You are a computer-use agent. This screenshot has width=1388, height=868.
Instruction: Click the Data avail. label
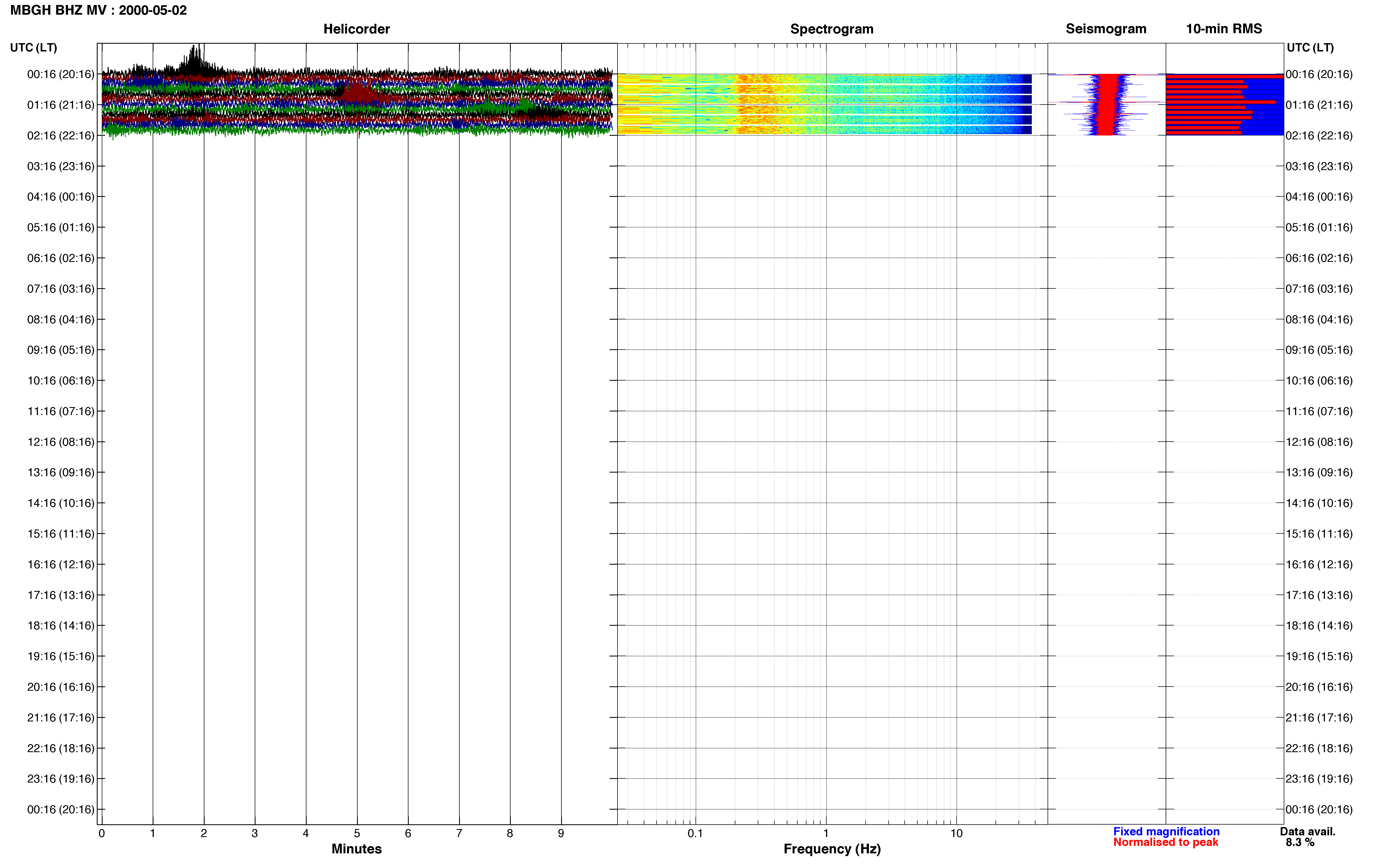tap(1308, 831)
